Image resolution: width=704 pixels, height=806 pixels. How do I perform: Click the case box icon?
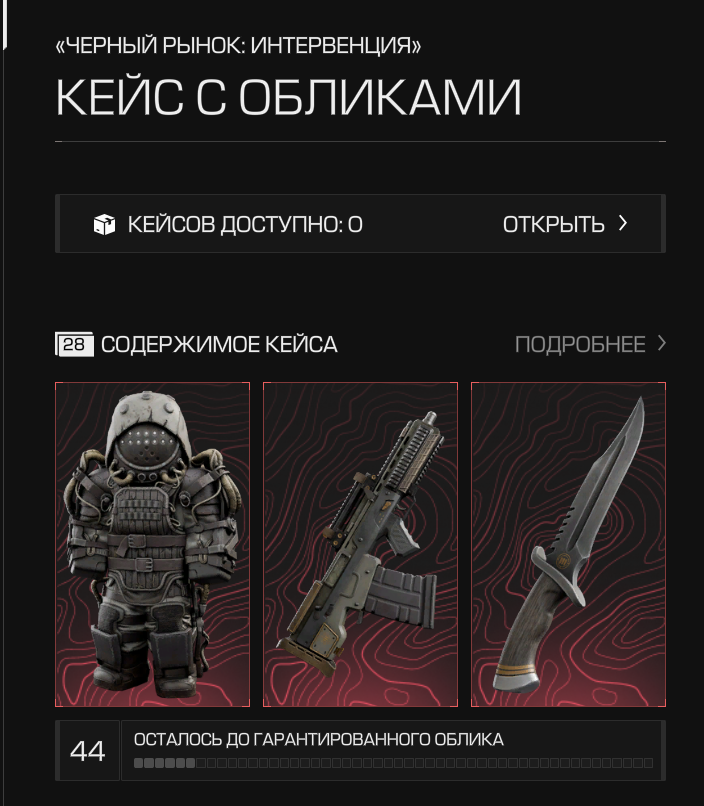point(104,225)
